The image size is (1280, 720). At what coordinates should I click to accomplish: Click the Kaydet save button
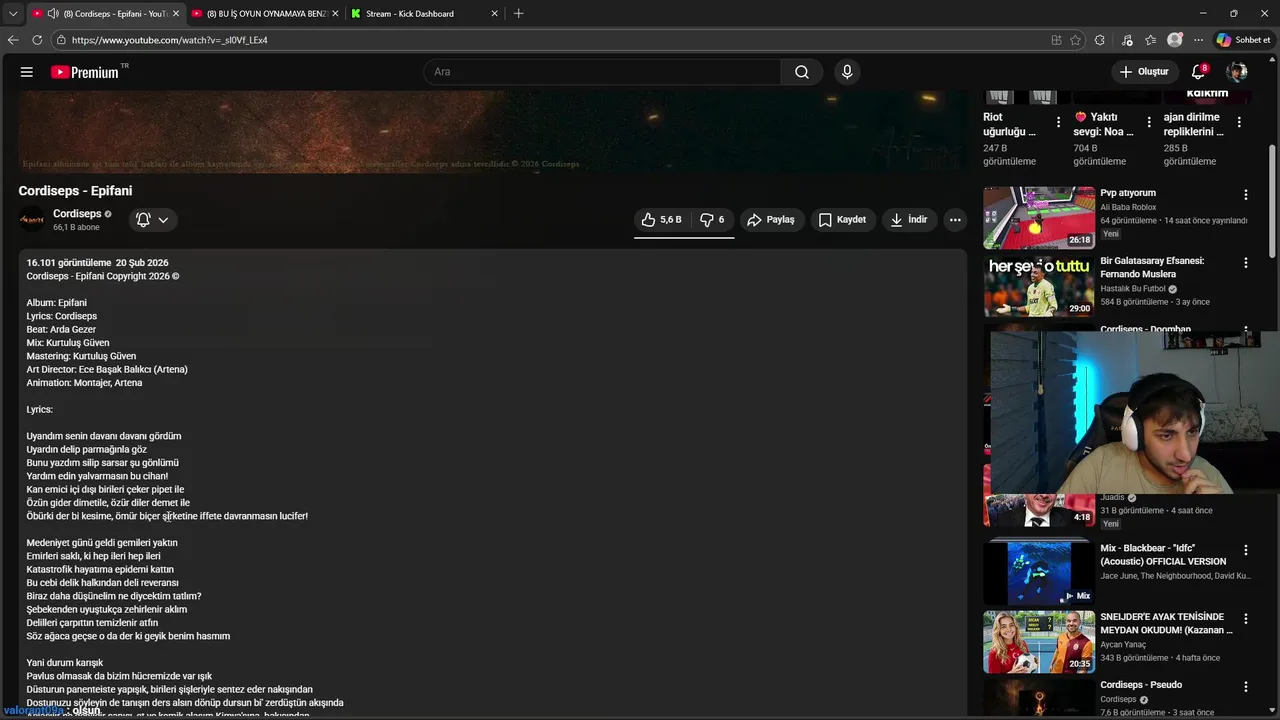click(x=842, y=220)
